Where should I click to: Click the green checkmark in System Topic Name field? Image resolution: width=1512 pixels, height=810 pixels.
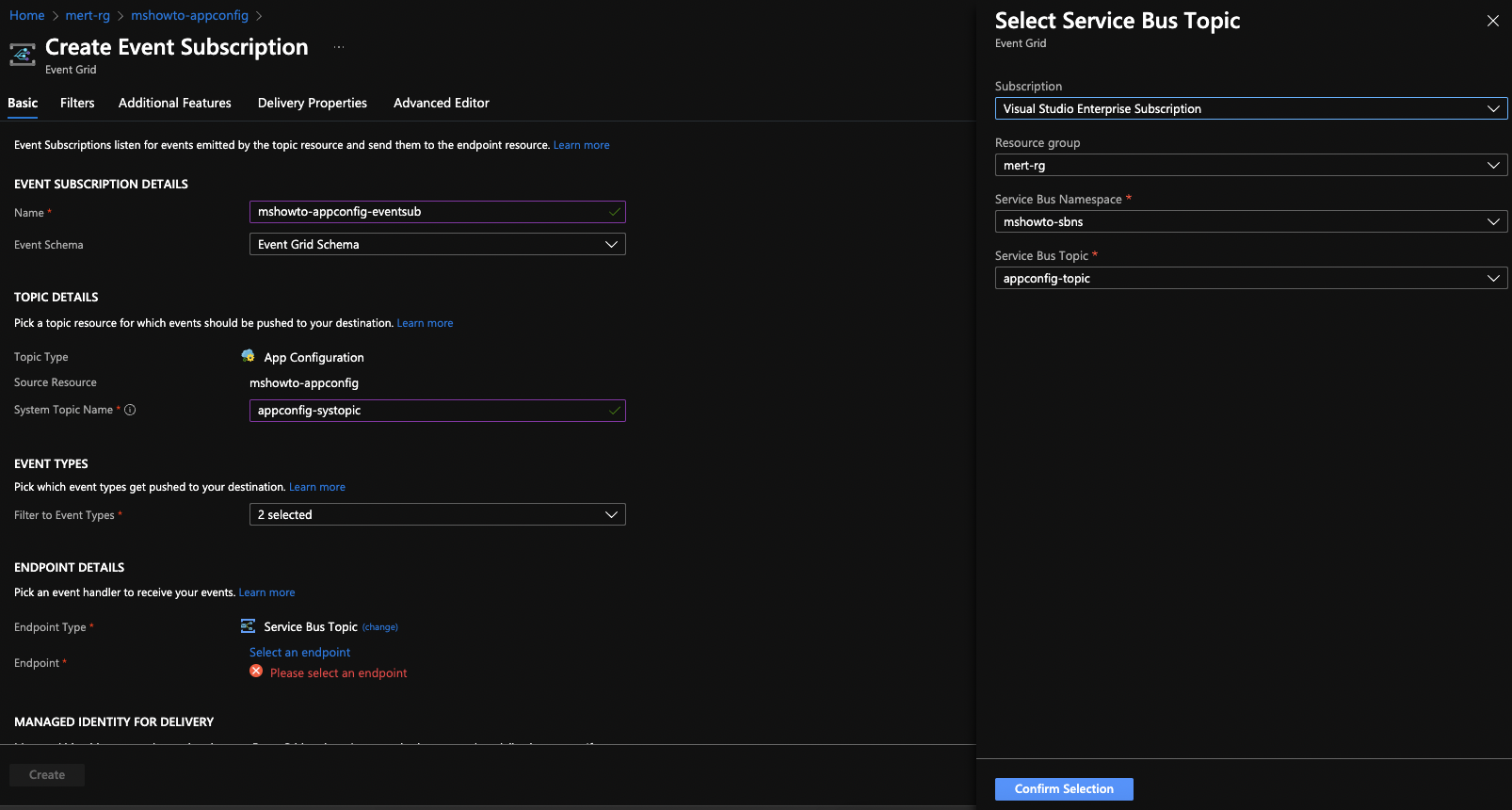615,411
